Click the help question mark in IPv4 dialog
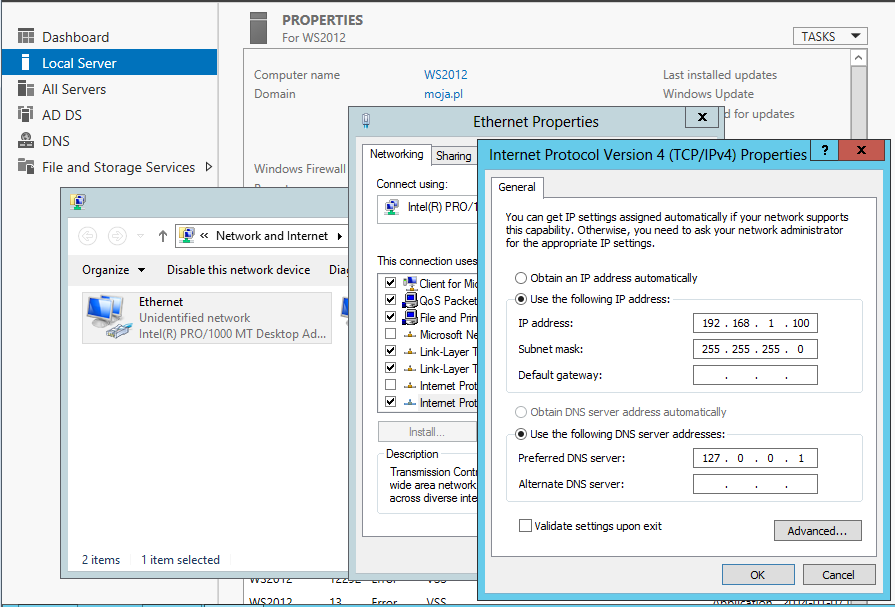895x607 pixels. coord(824,150)
